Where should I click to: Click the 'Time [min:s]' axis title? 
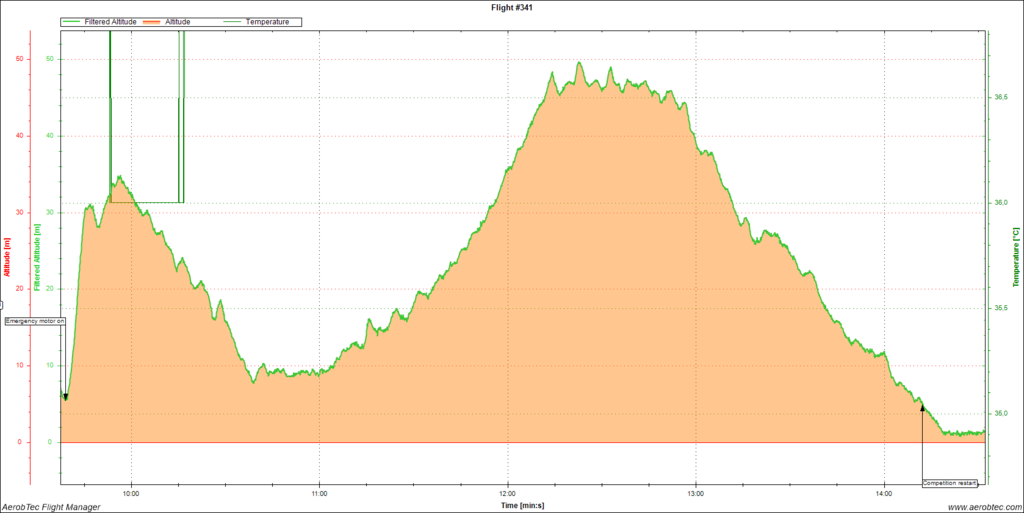coord(522,506)
